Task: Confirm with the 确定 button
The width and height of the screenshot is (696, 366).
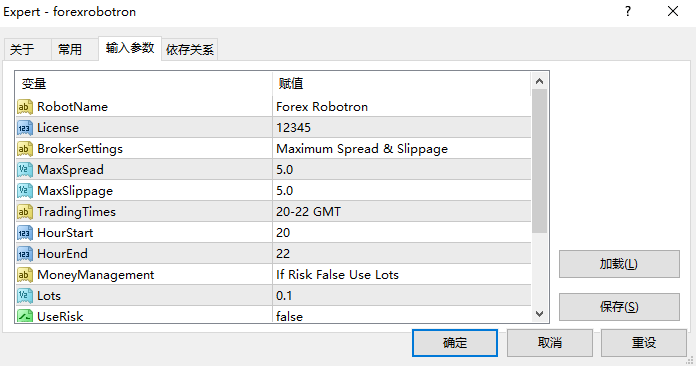Action: (455, 342)
